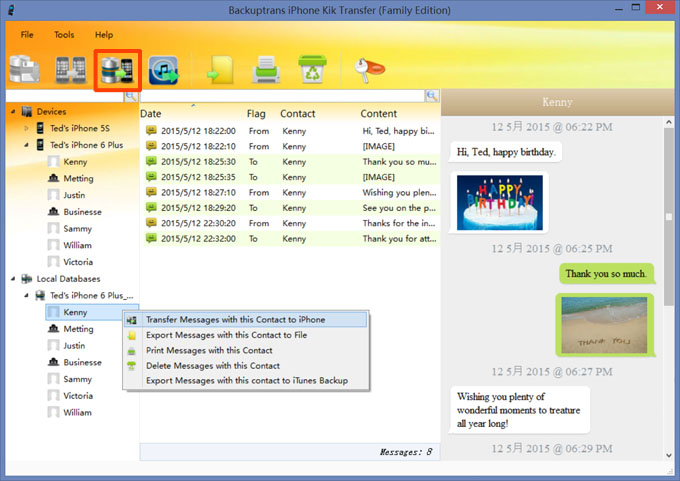Click chat scrollbar up arrow
This screenshot has width=680, height=481.
click(x=669, y=123)
